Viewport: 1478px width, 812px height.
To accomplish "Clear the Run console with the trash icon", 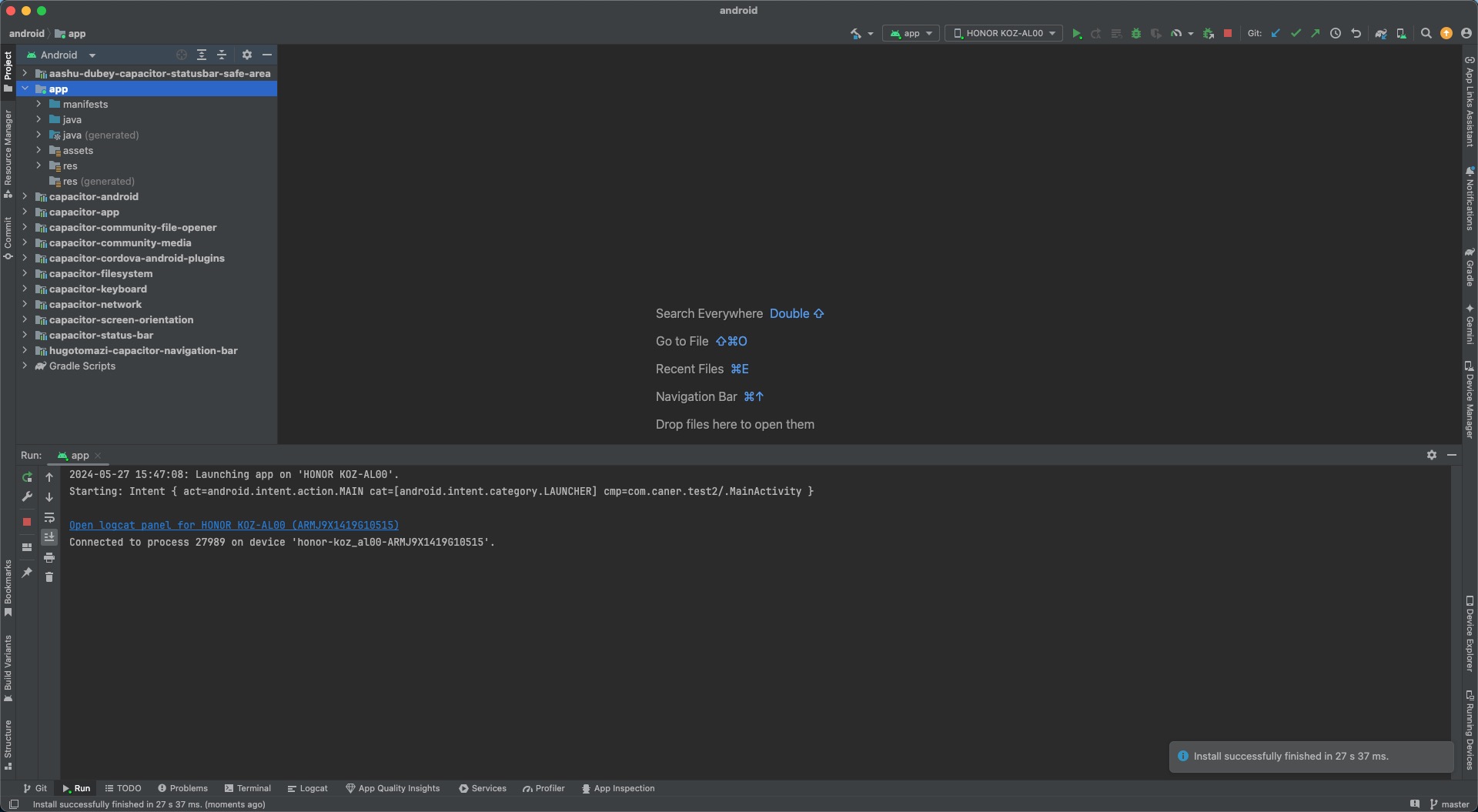I will click(x=49, y=577).
